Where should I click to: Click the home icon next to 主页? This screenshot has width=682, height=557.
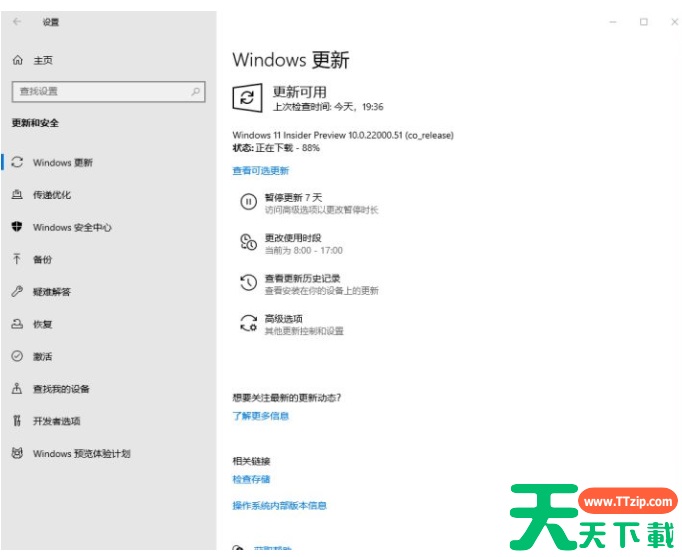tap(17, 60)
